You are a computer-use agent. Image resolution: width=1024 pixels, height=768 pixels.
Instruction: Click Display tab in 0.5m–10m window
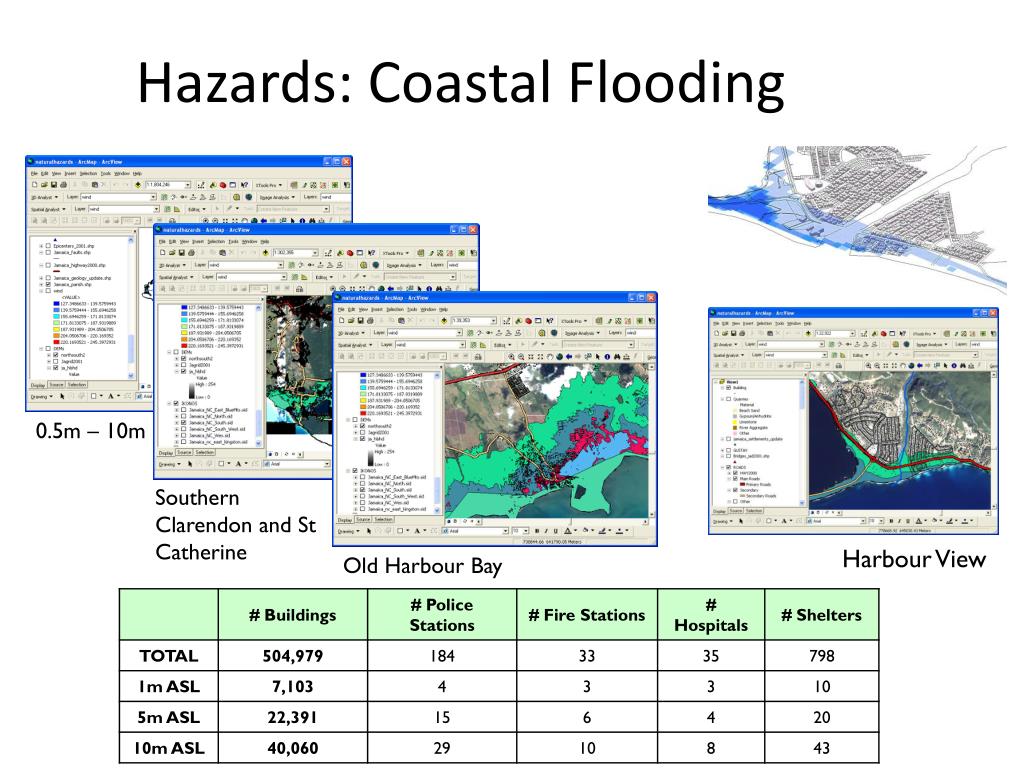tap(38, 385)
